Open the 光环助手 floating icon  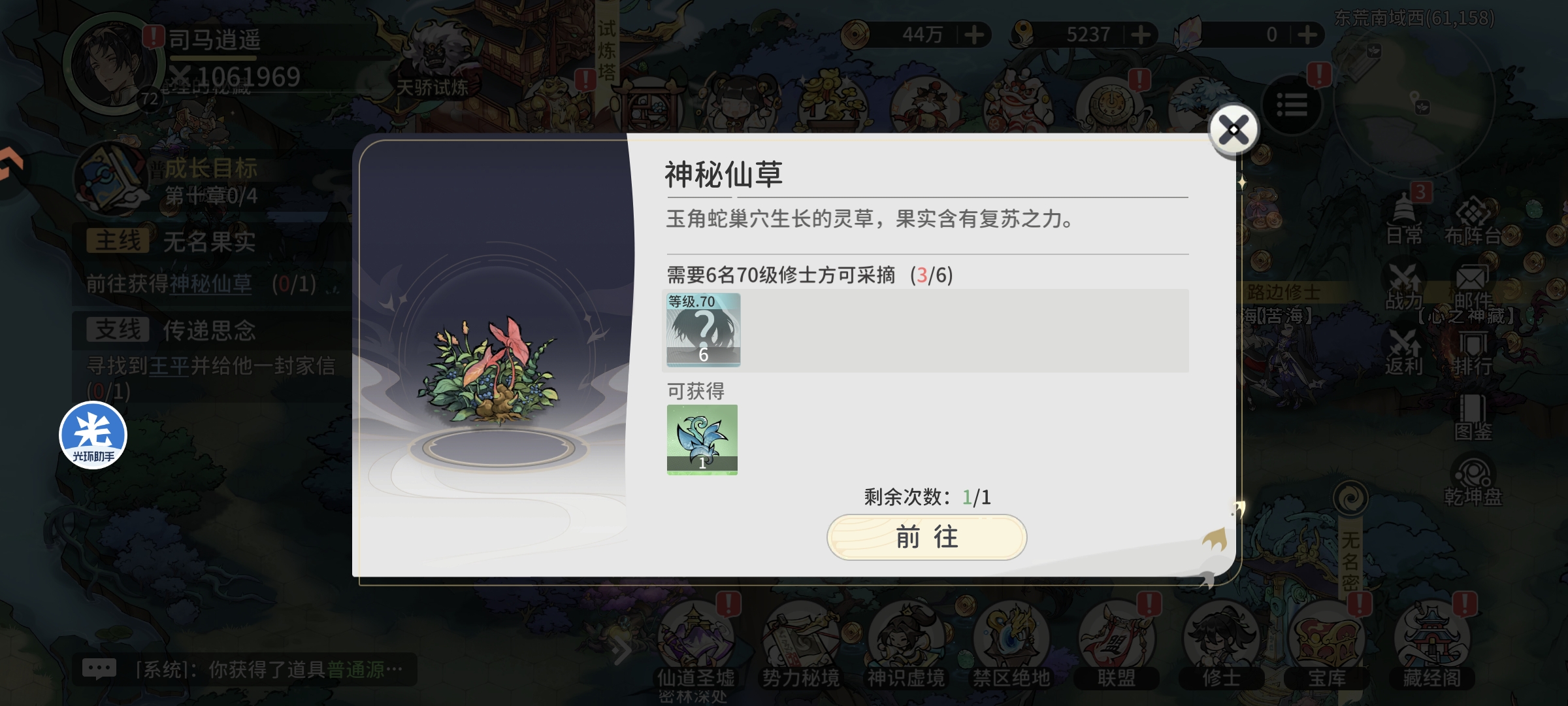93,435
